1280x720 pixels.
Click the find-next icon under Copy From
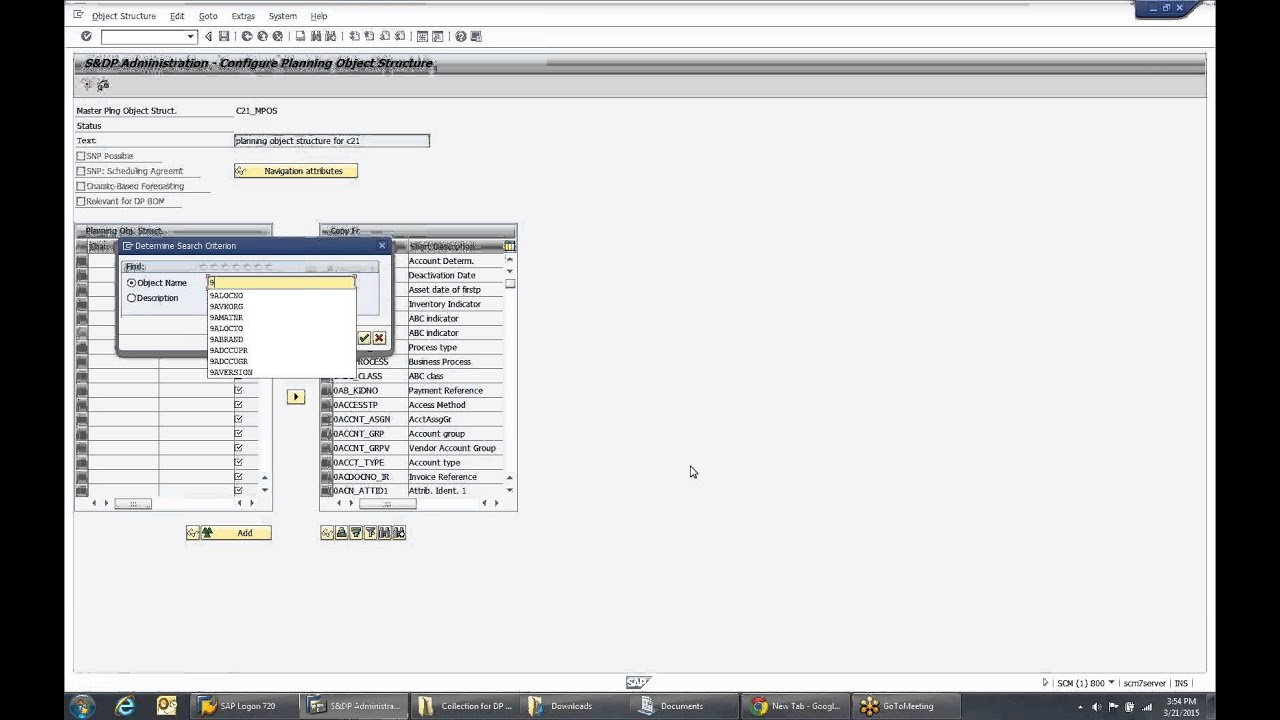coord(399,533)
